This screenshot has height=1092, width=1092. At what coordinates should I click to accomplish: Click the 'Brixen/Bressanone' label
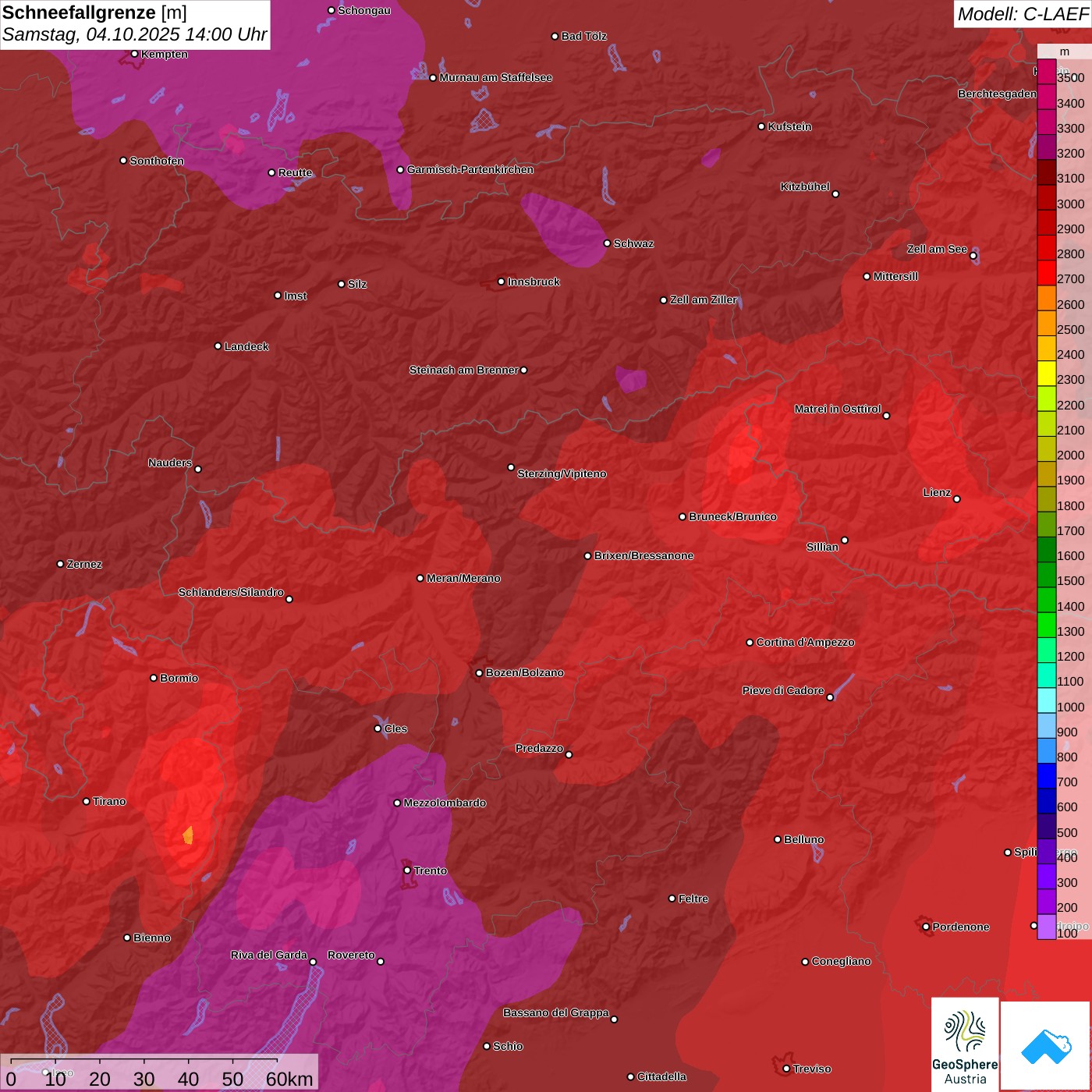[643, 555]
